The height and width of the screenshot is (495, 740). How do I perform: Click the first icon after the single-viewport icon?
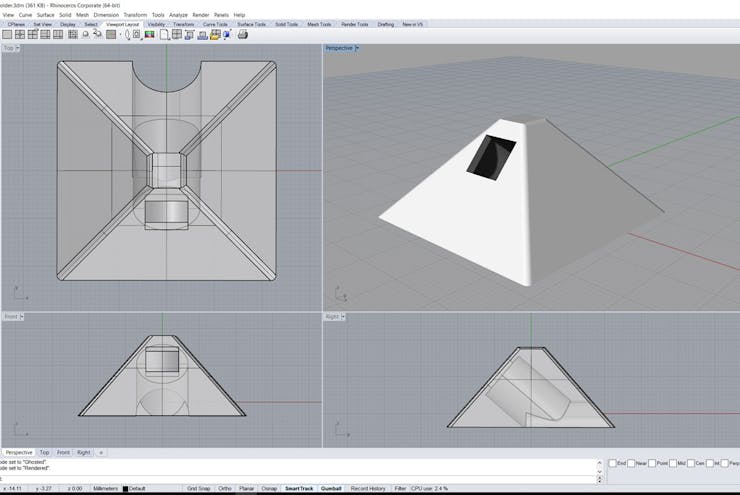point(20,34)
